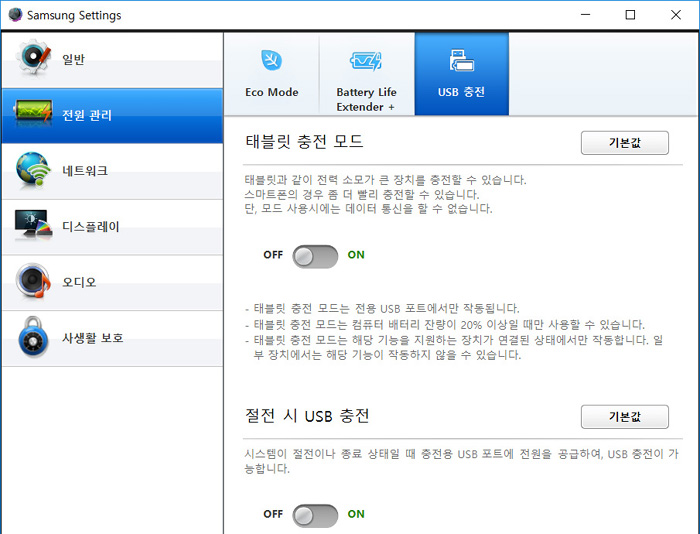Close the Samsung Settings window
Image resolution: width=700 pixels, height=534 pixels.
(676, 15)
